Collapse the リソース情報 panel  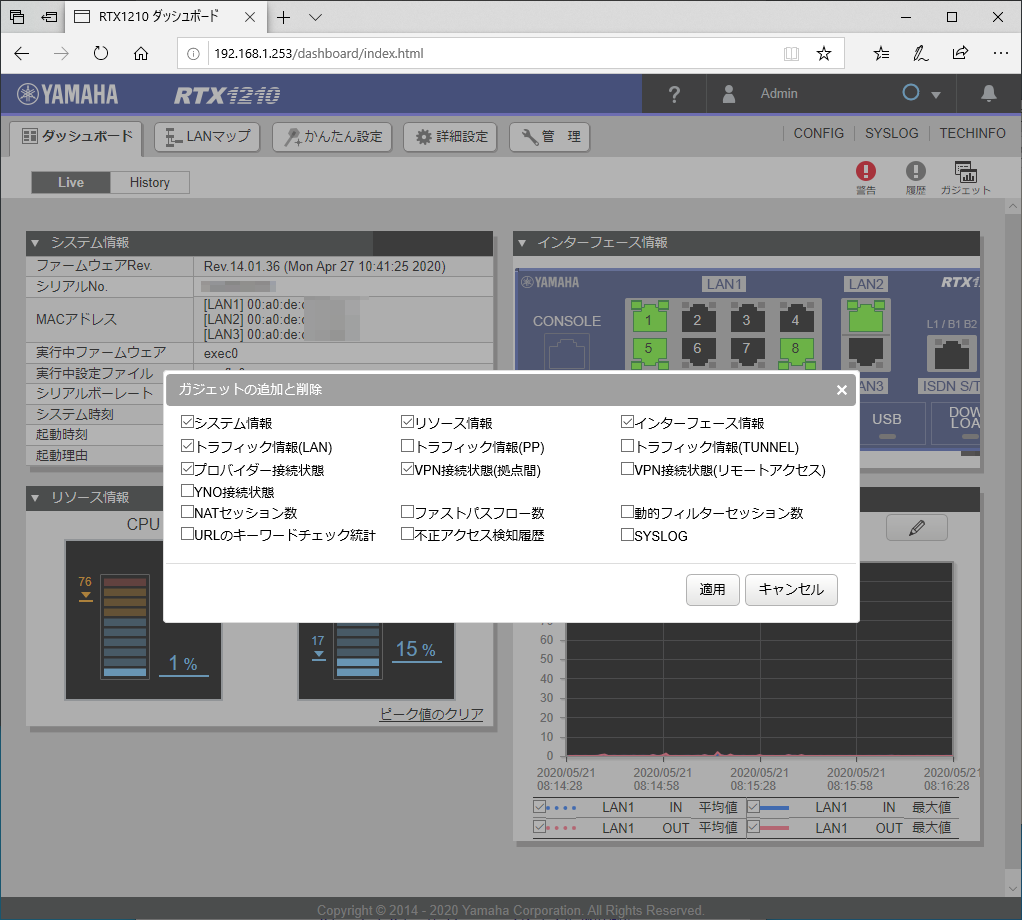[35, 498]
